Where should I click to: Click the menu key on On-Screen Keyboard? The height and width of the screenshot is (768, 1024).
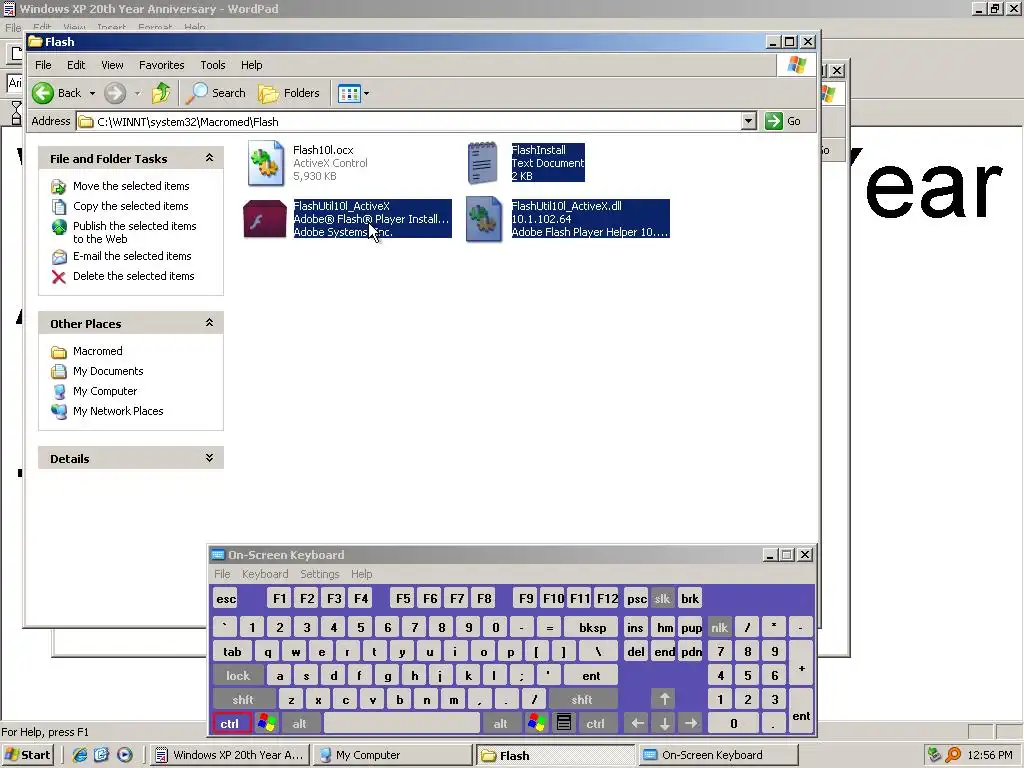pos(564,723)
